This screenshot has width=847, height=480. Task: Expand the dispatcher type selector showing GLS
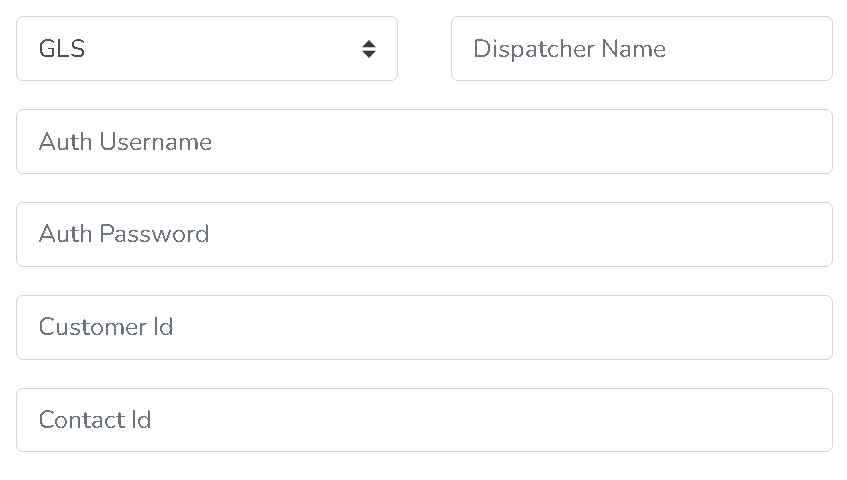(206, 48)
